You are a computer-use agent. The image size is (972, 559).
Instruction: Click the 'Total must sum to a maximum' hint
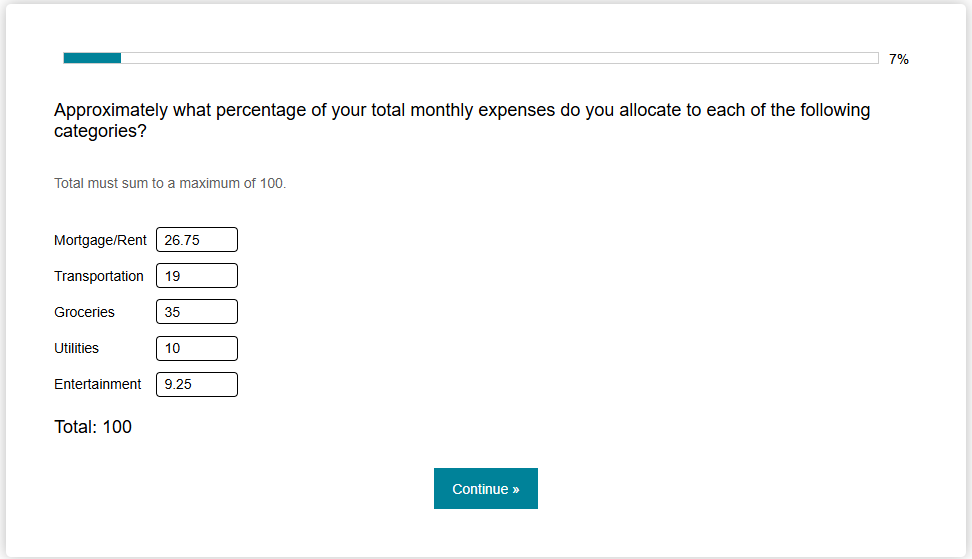(170, 183)
